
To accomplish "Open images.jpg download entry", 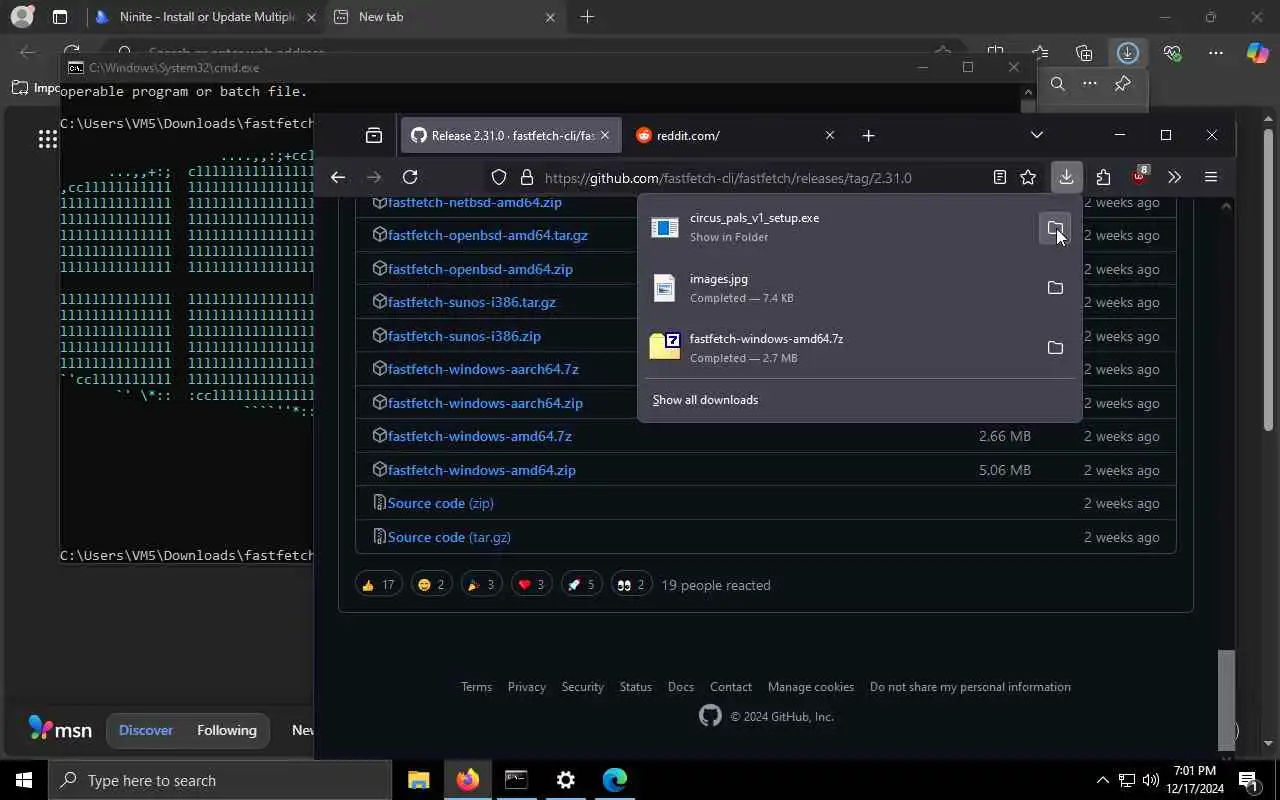I will pos(840,288).
